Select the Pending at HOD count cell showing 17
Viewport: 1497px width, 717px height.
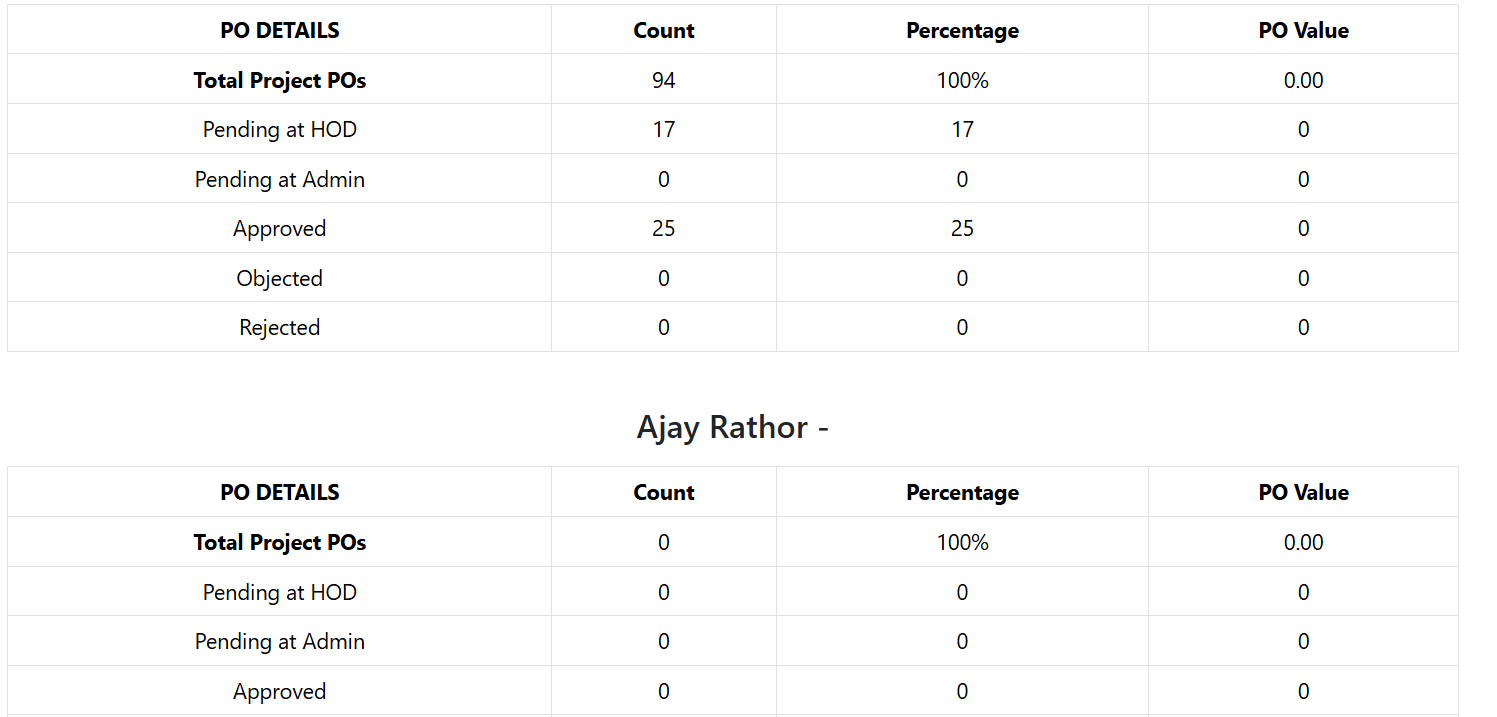[663, 129]
